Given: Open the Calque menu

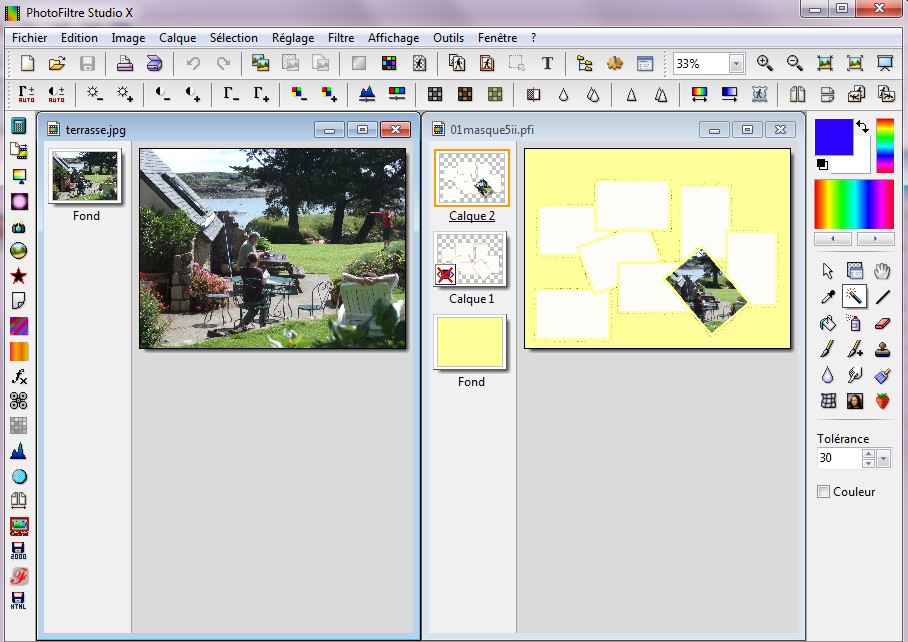Looking at the screenshot, I should [177, 38].
